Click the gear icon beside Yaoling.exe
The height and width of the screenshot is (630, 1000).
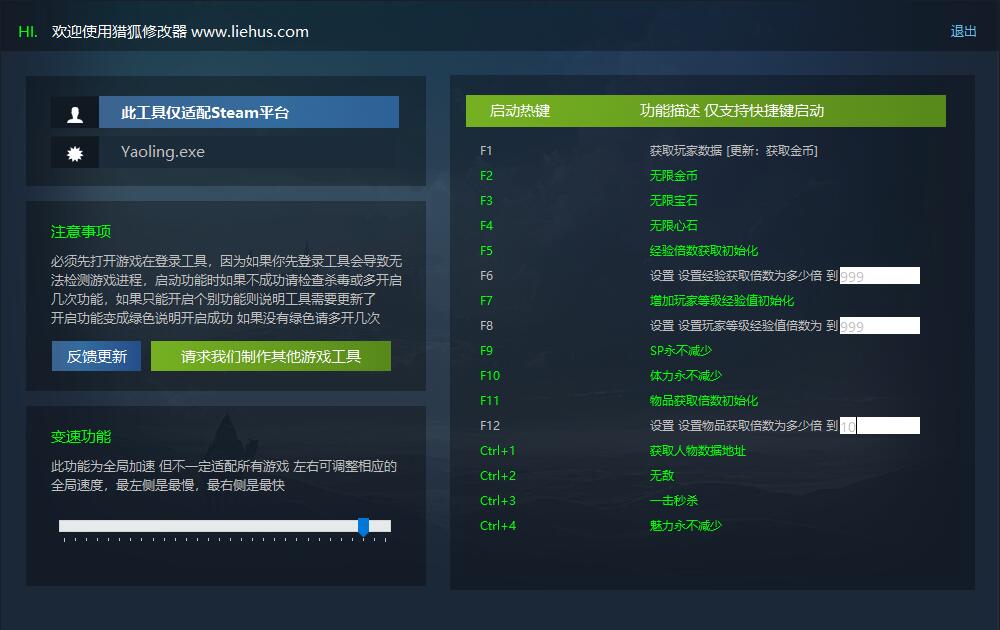coord(75,152)
